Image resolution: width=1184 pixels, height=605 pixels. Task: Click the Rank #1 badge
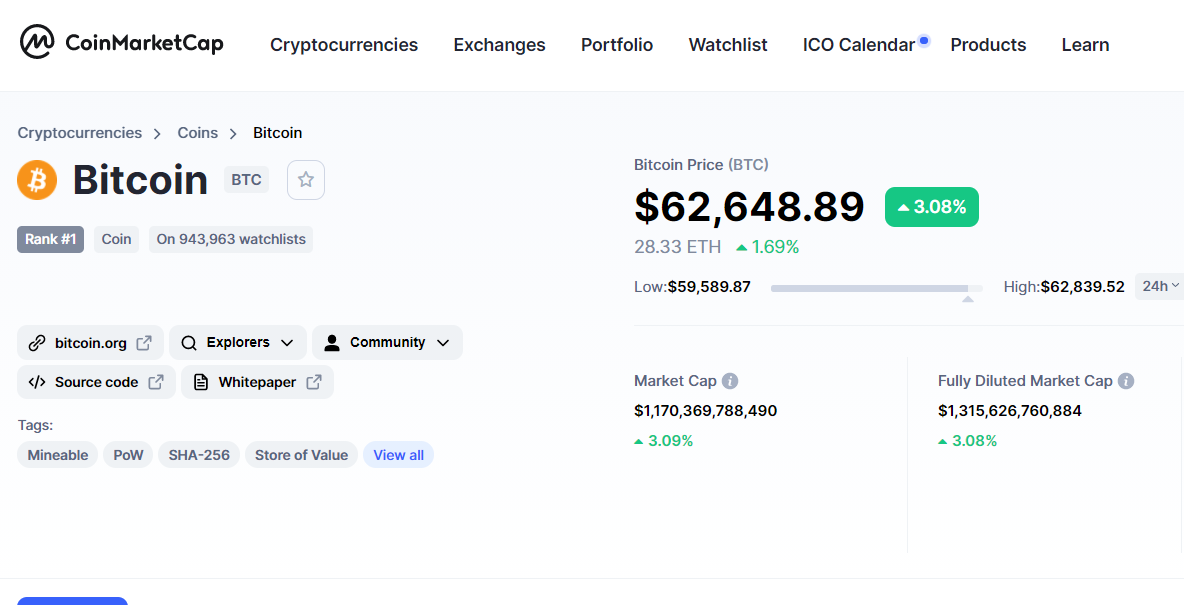click(x=51, y=239)
